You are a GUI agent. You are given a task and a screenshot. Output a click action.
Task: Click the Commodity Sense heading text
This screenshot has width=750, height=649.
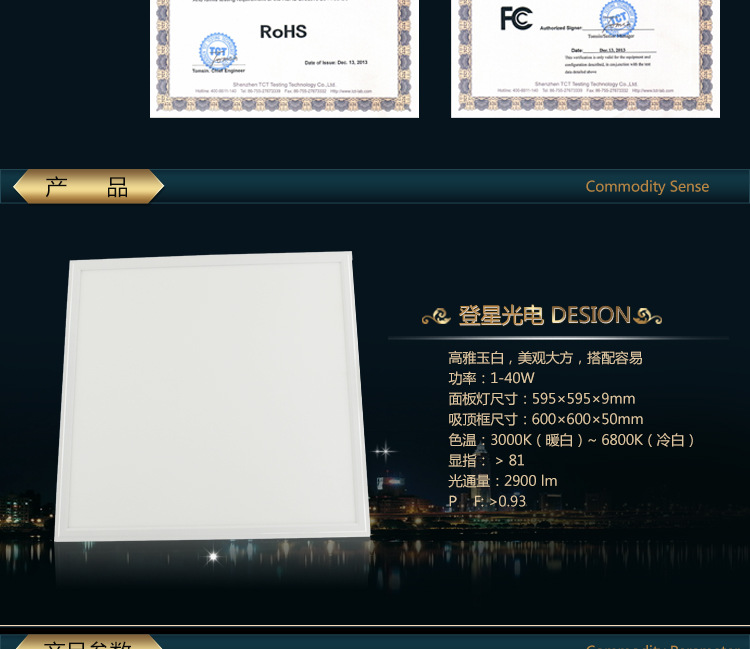pos(647,186)
